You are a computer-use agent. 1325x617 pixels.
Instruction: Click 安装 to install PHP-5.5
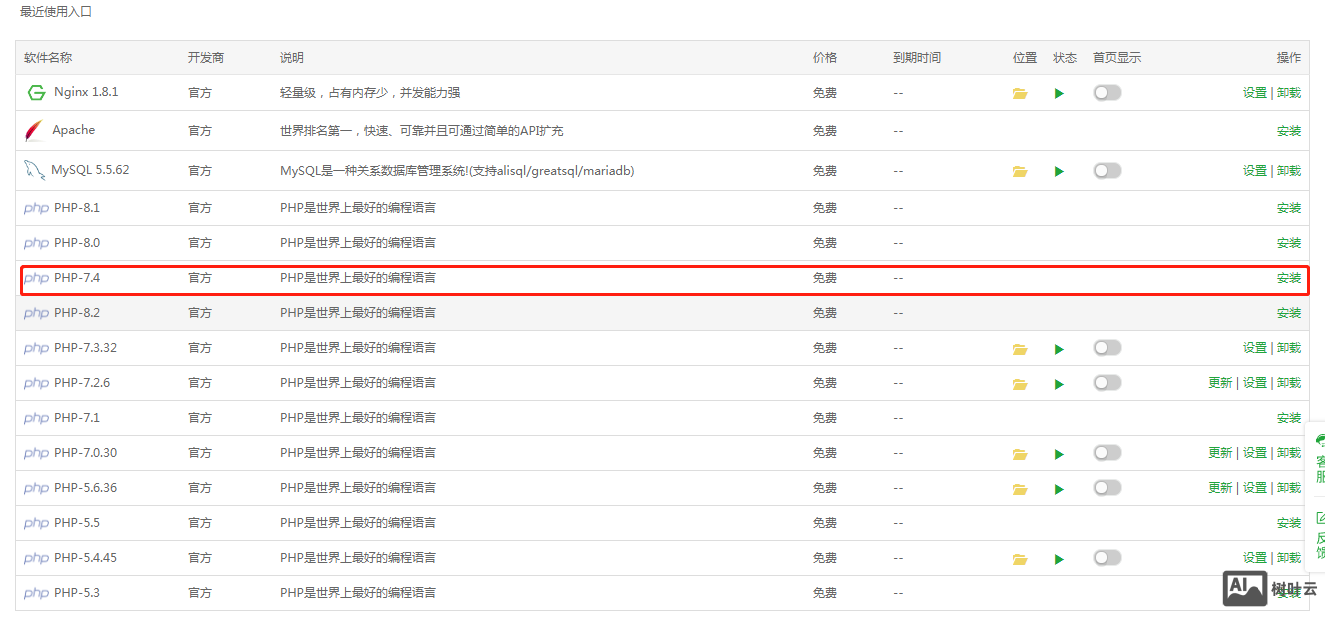(1288, 522)
